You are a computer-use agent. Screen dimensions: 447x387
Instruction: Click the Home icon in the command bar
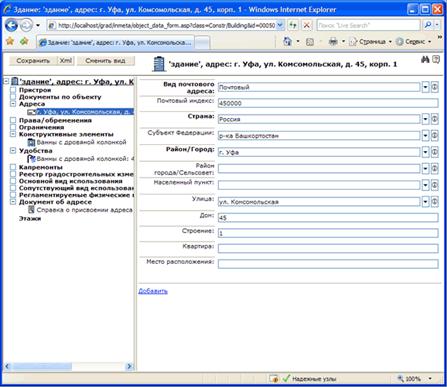(287, 42)
